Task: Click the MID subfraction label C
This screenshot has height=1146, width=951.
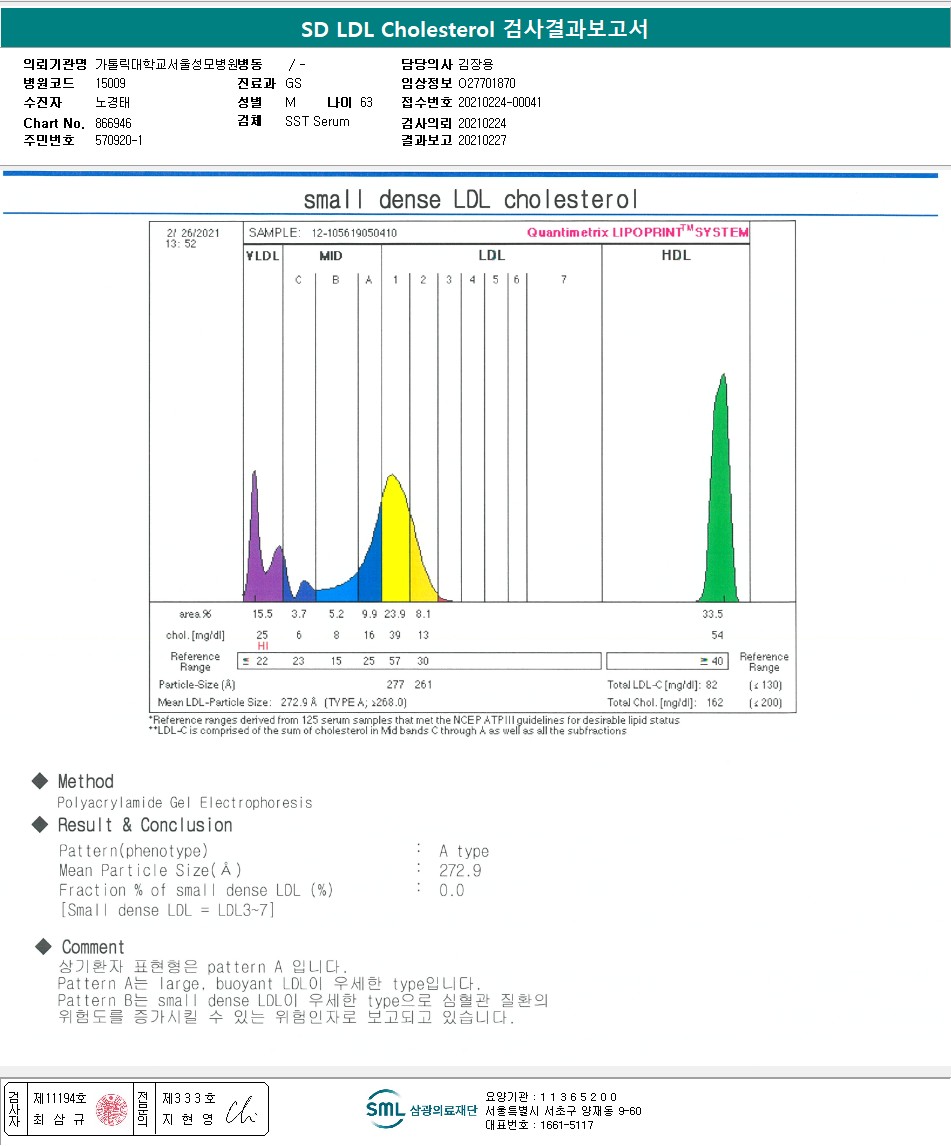Action: point(298,279)
